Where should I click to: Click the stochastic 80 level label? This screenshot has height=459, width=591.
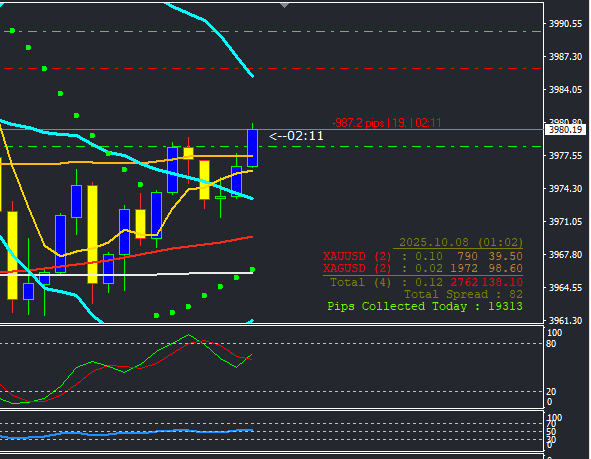tap(551, 344)
